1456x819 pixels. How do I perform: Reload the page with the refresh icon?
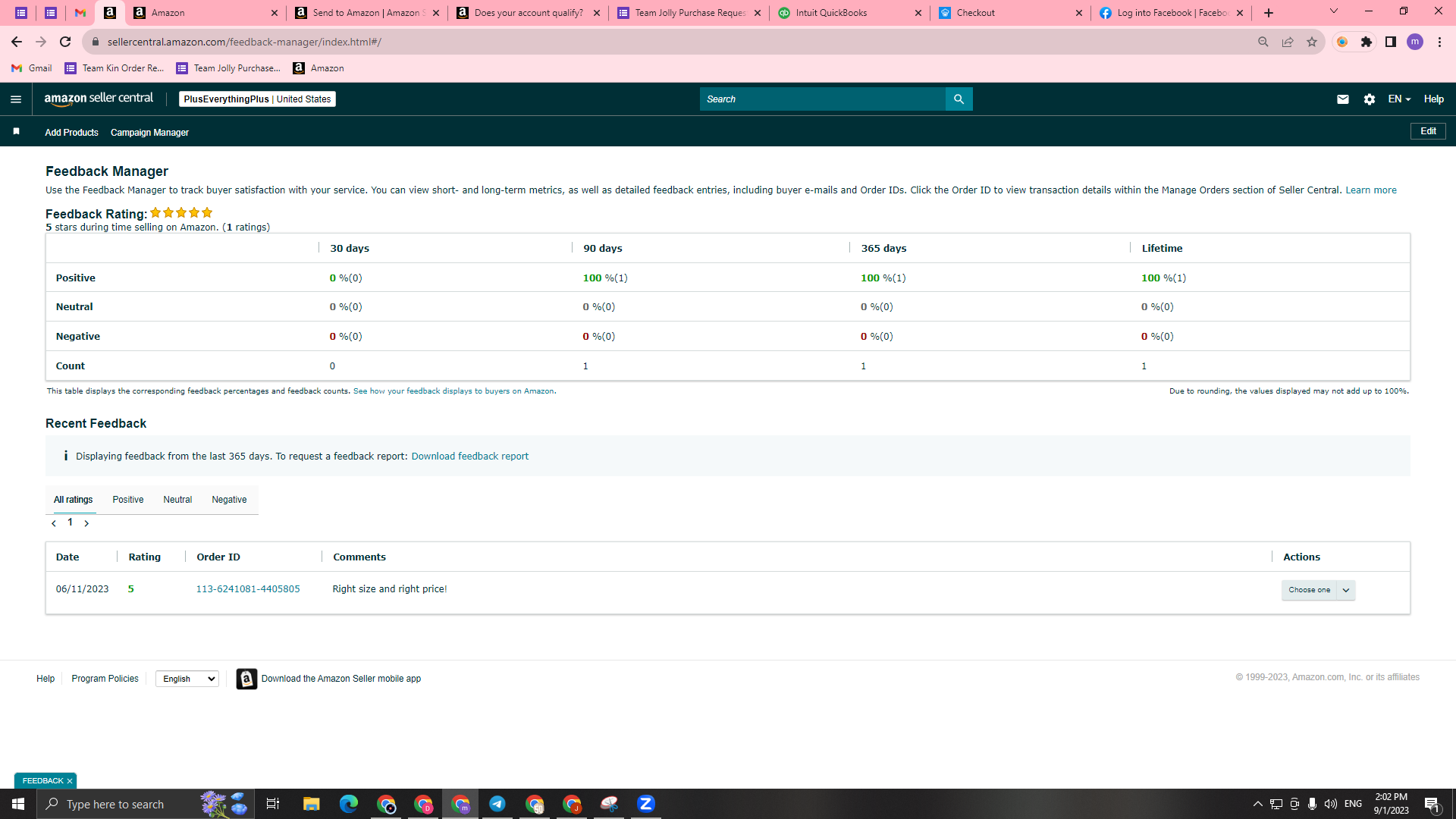click(66, 42)
